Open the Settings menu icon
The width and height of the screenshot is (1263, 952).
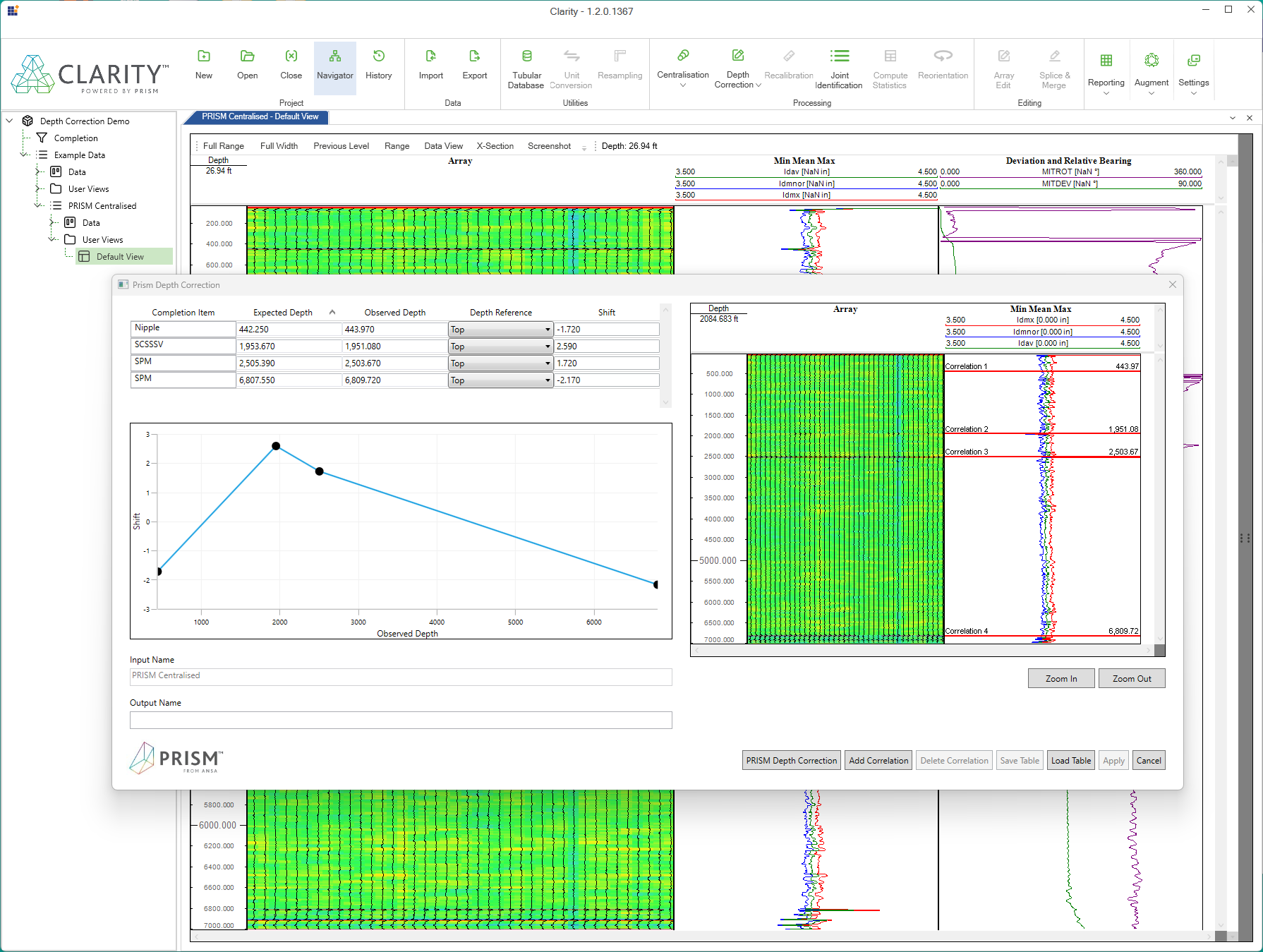pyautogui.click(x=1193, y=73)
